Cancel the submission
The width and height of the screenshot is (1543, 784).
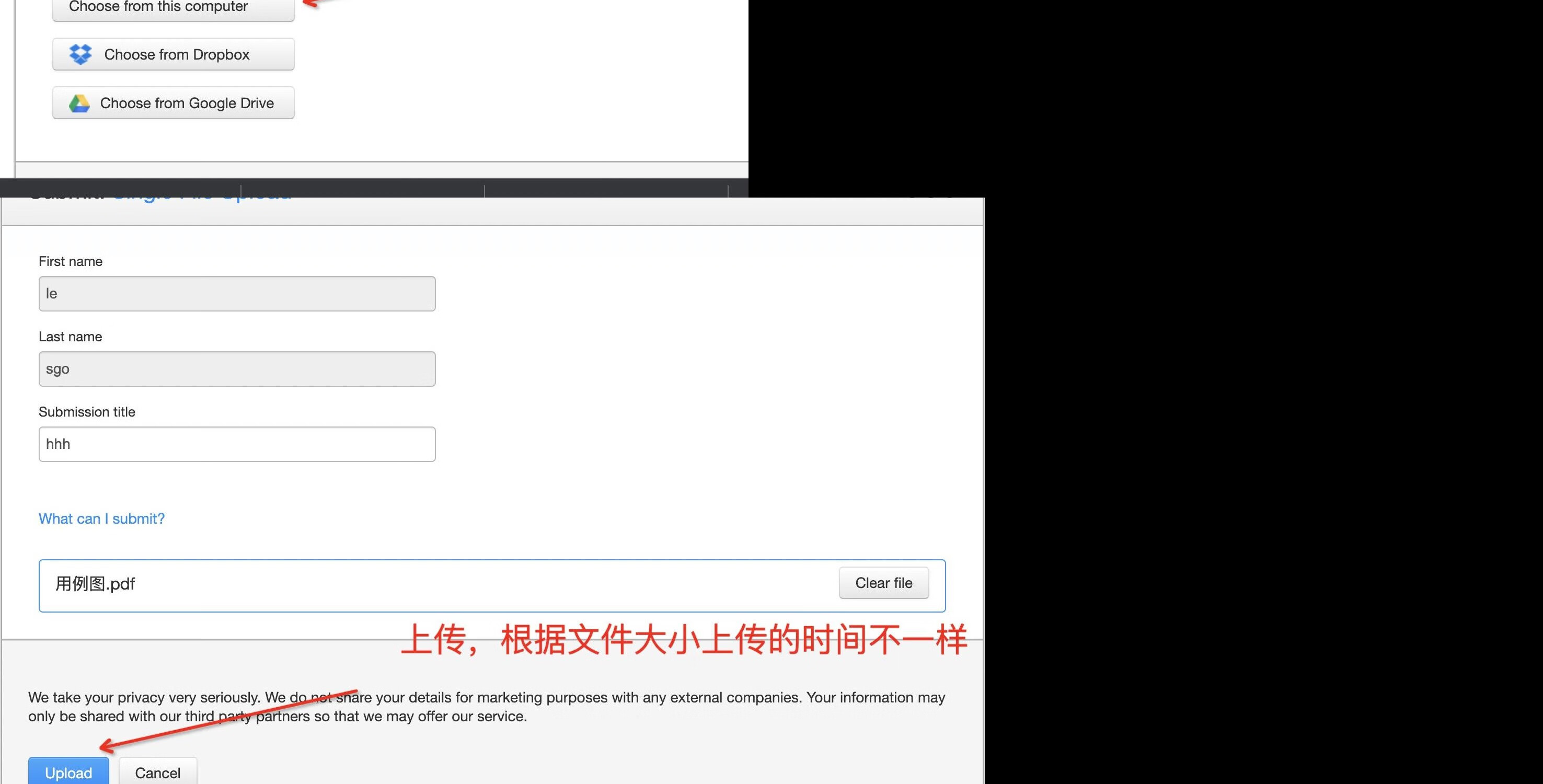(x=157, y=773)
